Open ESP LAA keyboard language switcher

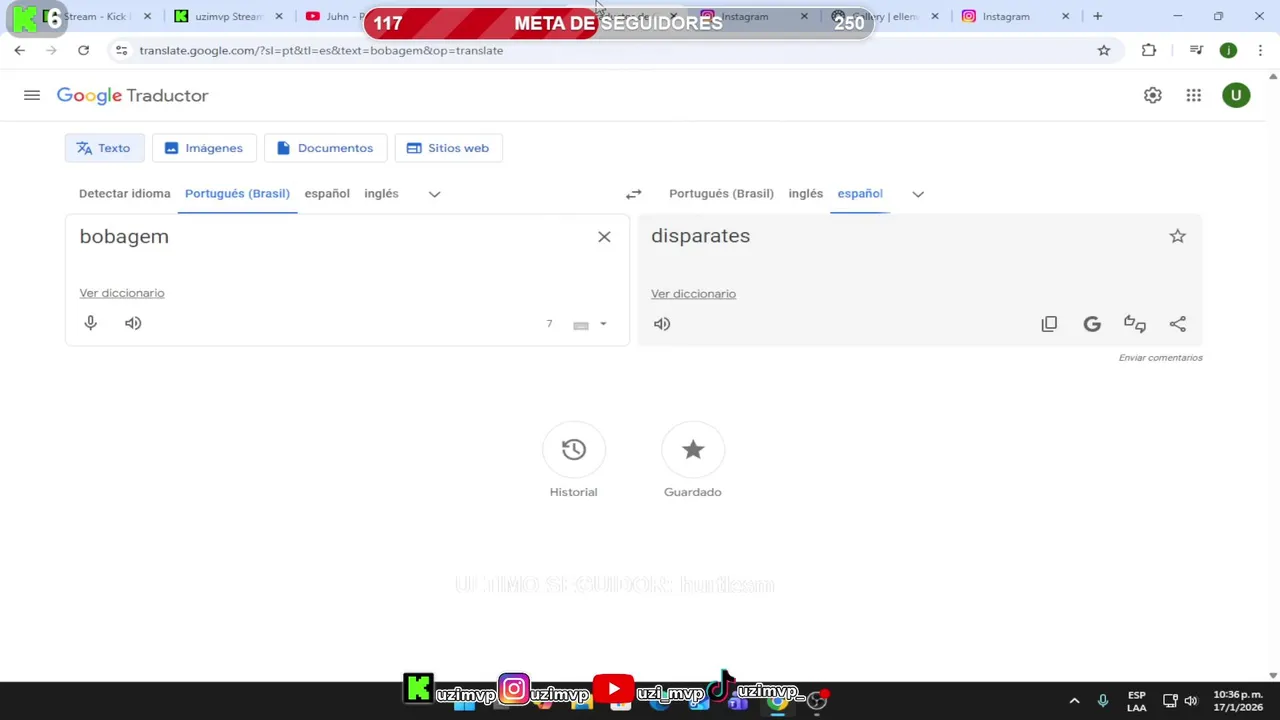[1137, 701]
